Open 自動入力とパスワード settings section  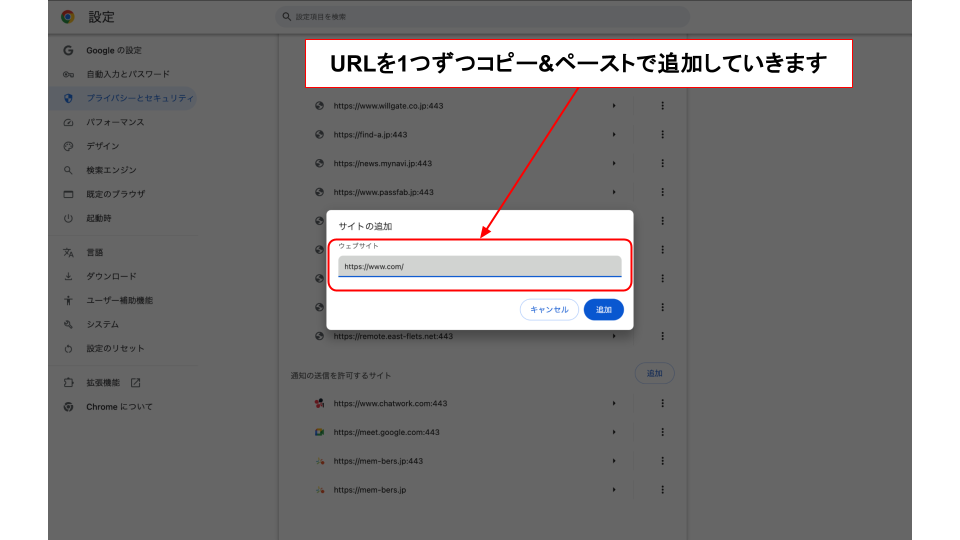click(127, 74)
